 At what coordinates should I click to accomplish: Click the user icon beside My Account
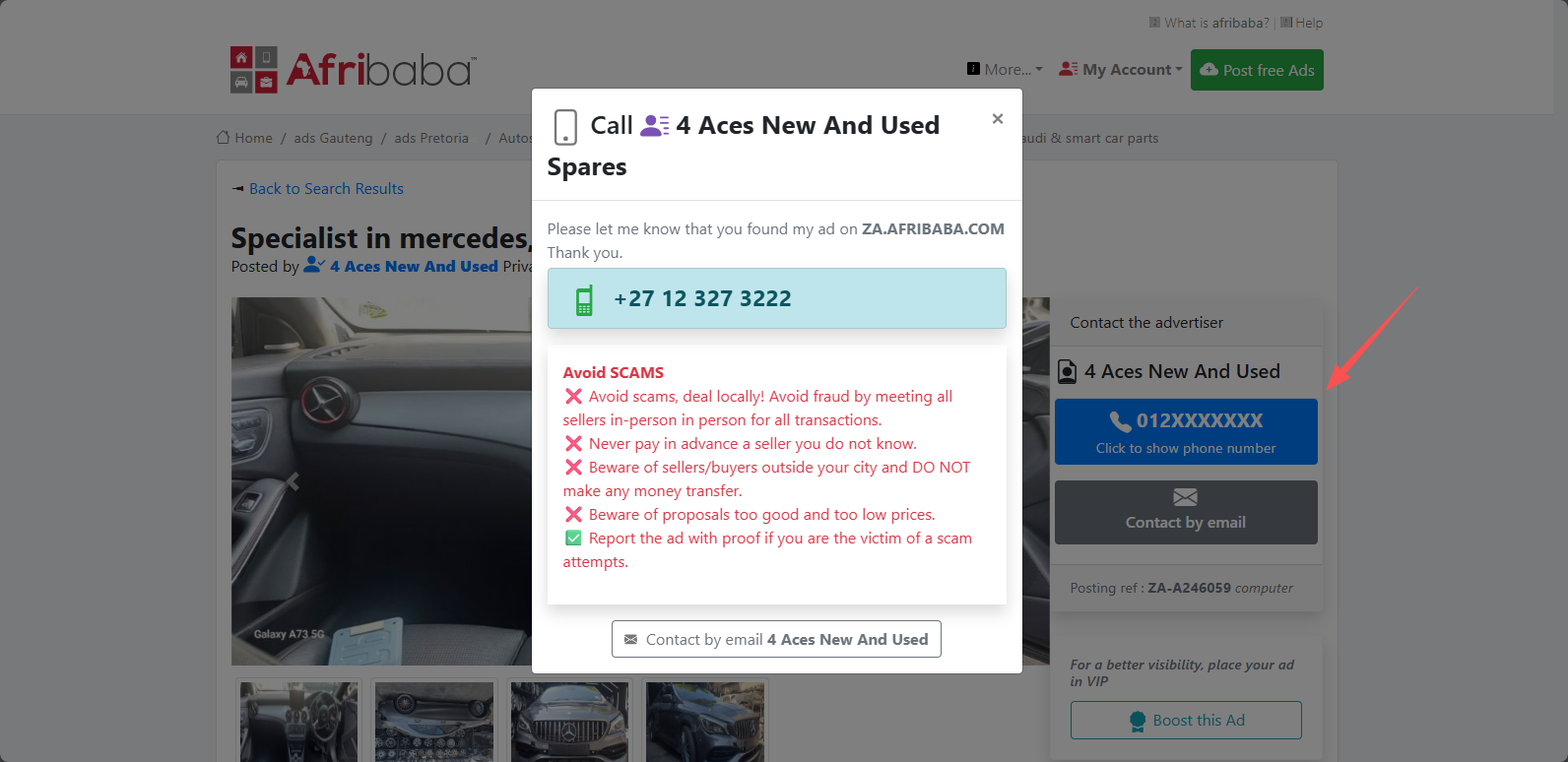[x=1068, y=69]
